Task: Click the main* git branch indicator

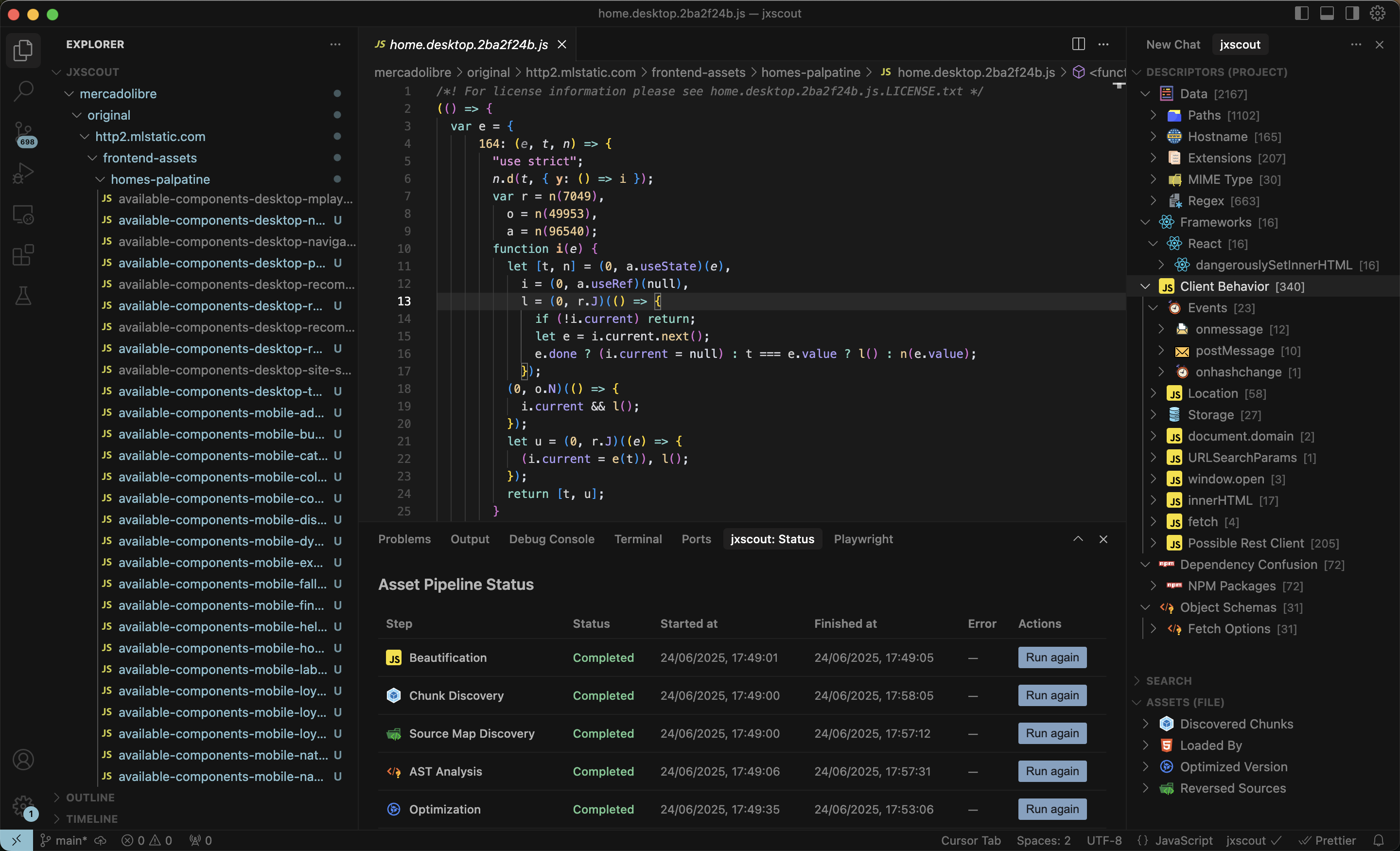Action: (x=64, y=840)
